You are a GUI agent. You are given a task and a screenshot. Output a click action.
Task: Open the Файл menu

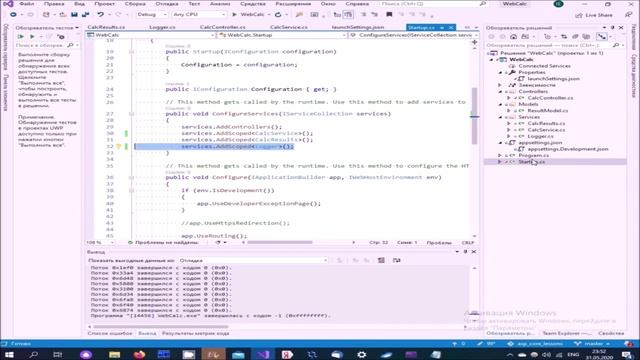point(27,4)
